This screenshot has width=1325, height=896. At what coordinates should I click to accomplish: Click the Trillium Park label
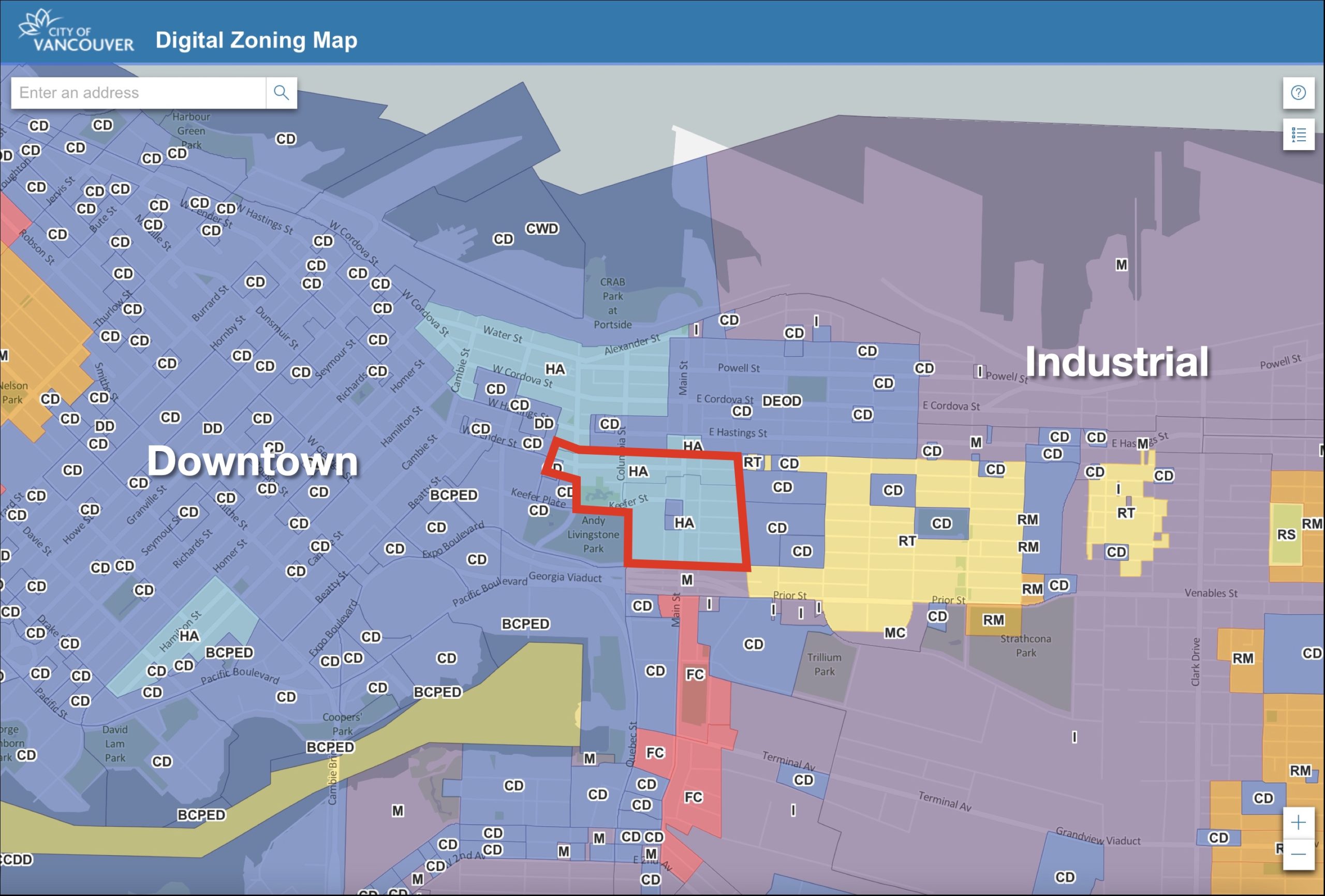click(x=824, y=664)
